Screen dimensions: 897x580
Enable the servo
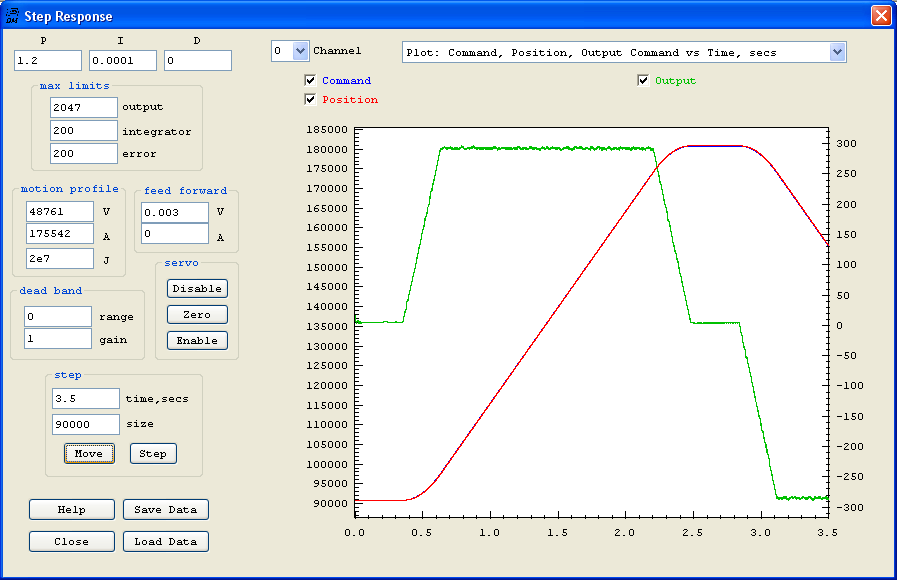pyautogui.click(x=197, y=341)
